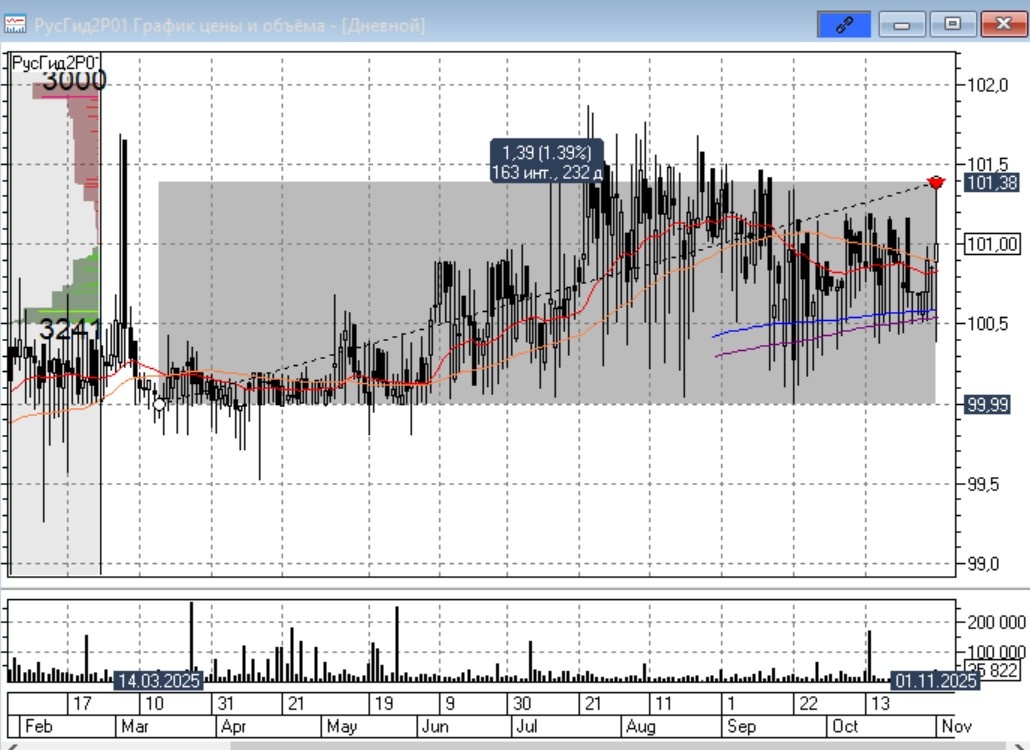1030x750 pixels.
Task: Click the 99,99 price label on axis
Action: coord(987,405)
